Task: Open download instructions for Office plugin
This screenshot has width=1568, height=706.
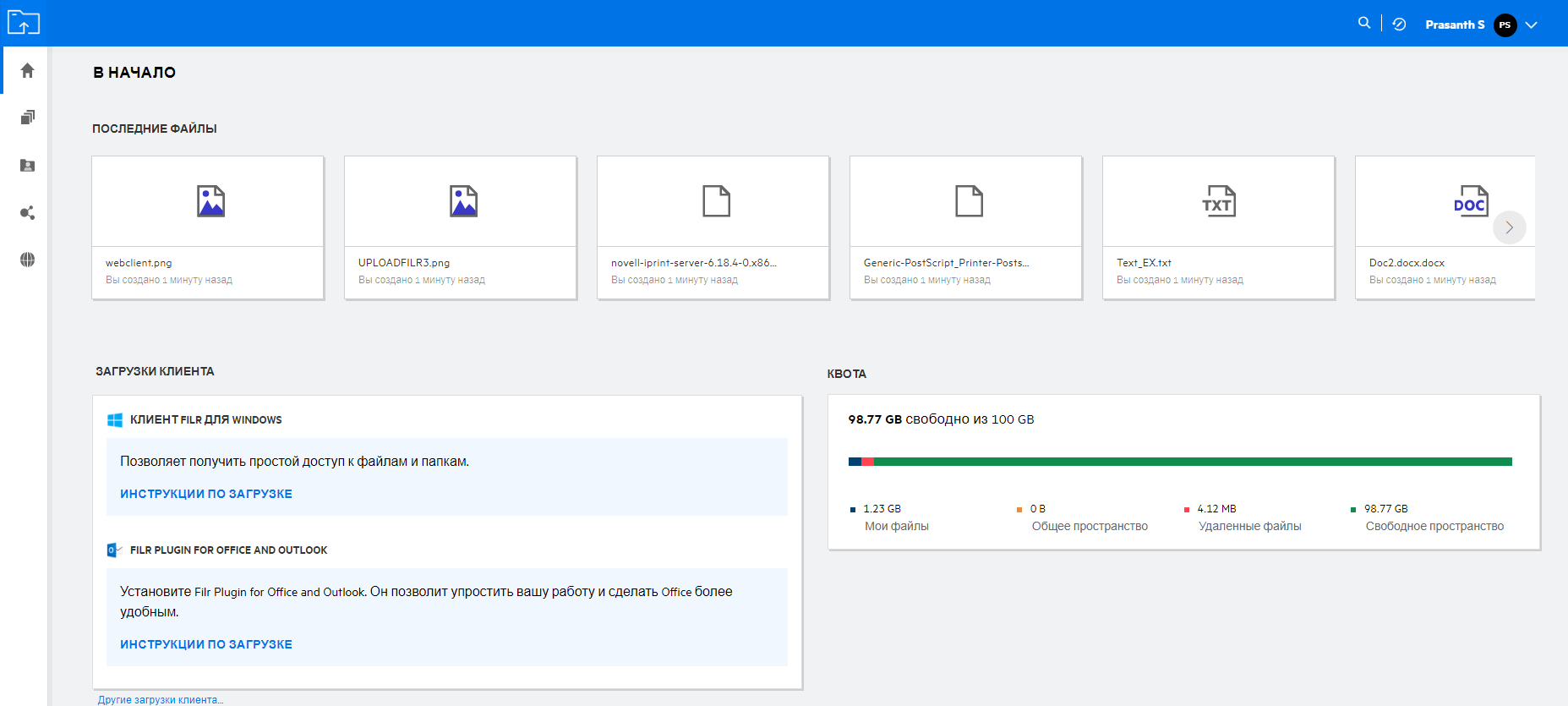Action: pyautogui.click(x=206, y=644)
